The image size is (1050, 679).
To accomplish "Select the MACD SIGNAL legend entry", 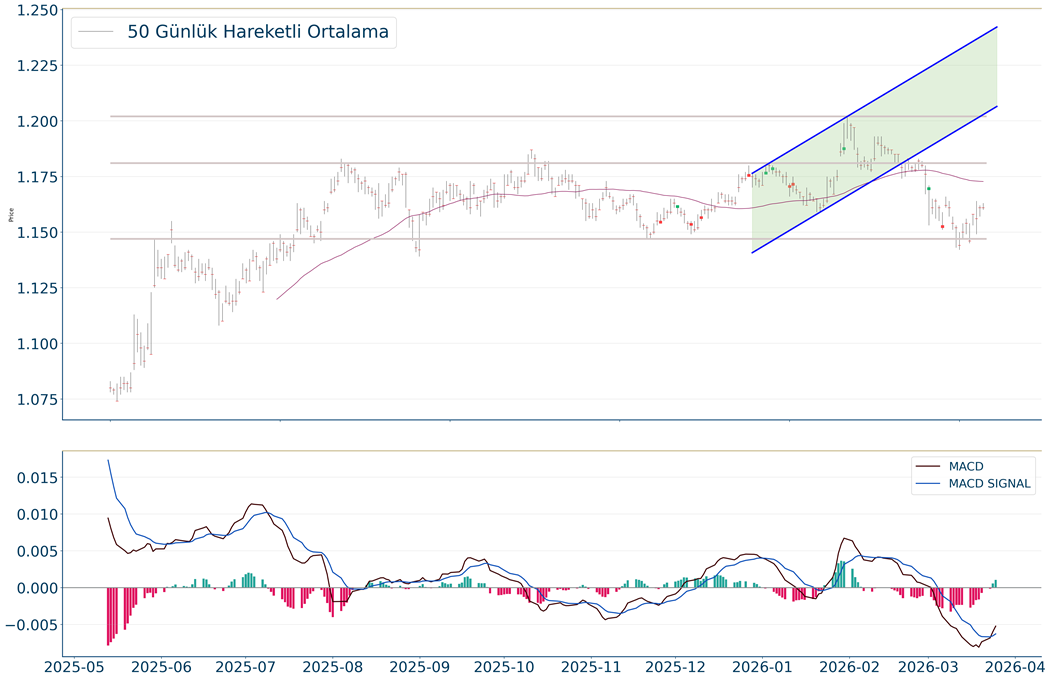I will point(990,484).
